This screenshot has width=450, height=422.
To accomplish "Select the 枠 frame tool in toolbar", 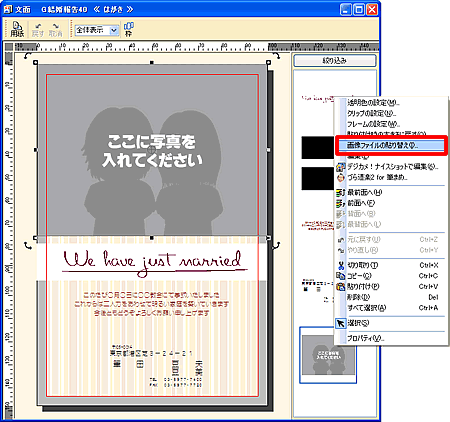I will [129, 29].
